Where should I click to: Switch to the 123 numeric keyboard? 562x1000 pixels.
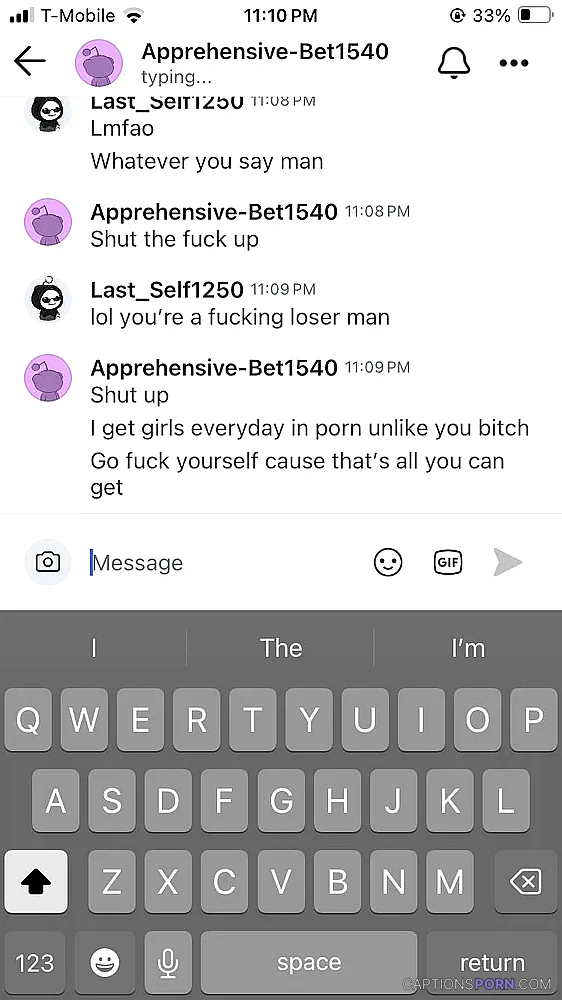pos(34,962)
